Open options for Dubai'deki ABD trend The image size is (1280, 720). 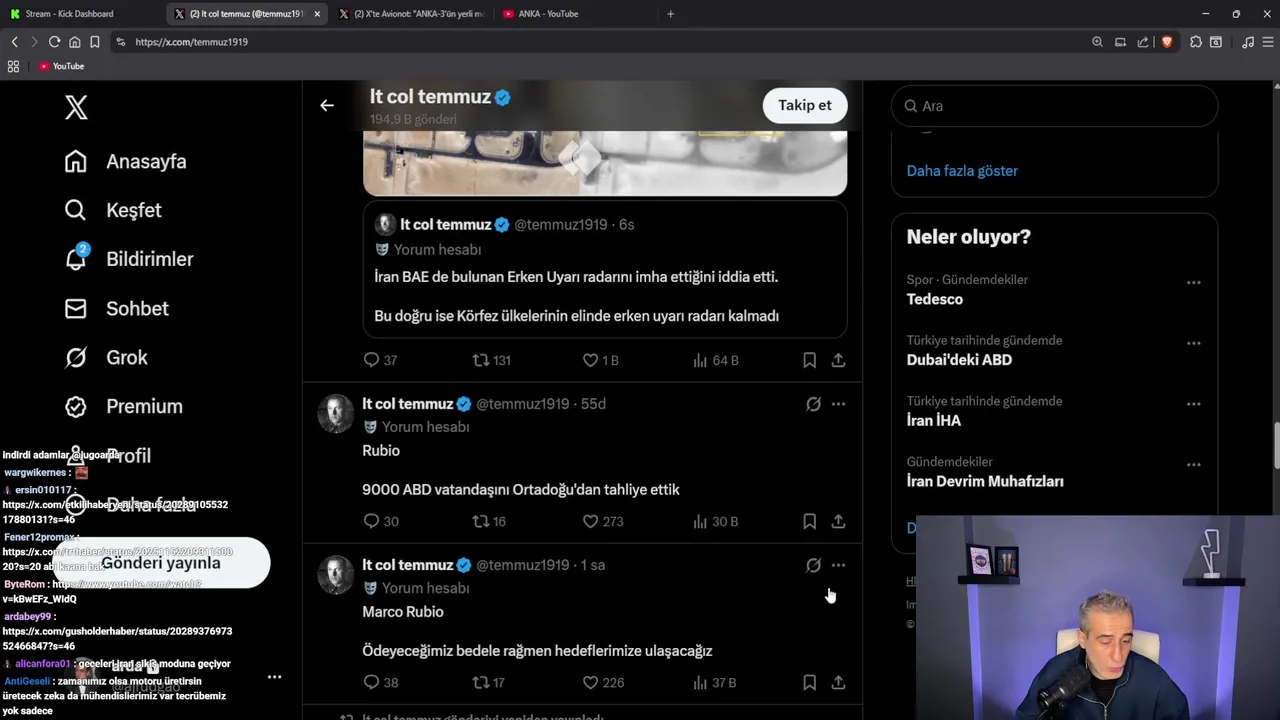1193,343
